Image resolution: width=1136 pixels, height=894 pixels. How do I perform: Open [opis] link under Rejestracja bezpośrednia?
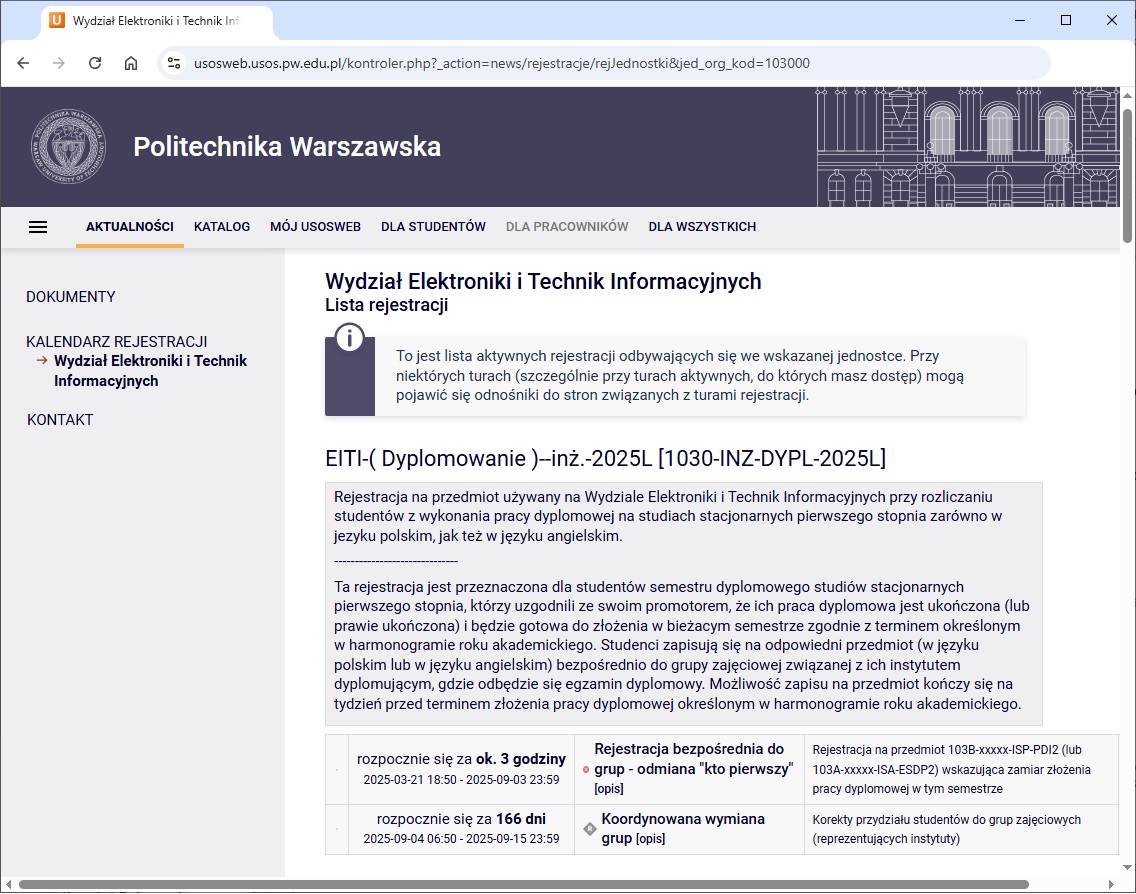[609, 789]
